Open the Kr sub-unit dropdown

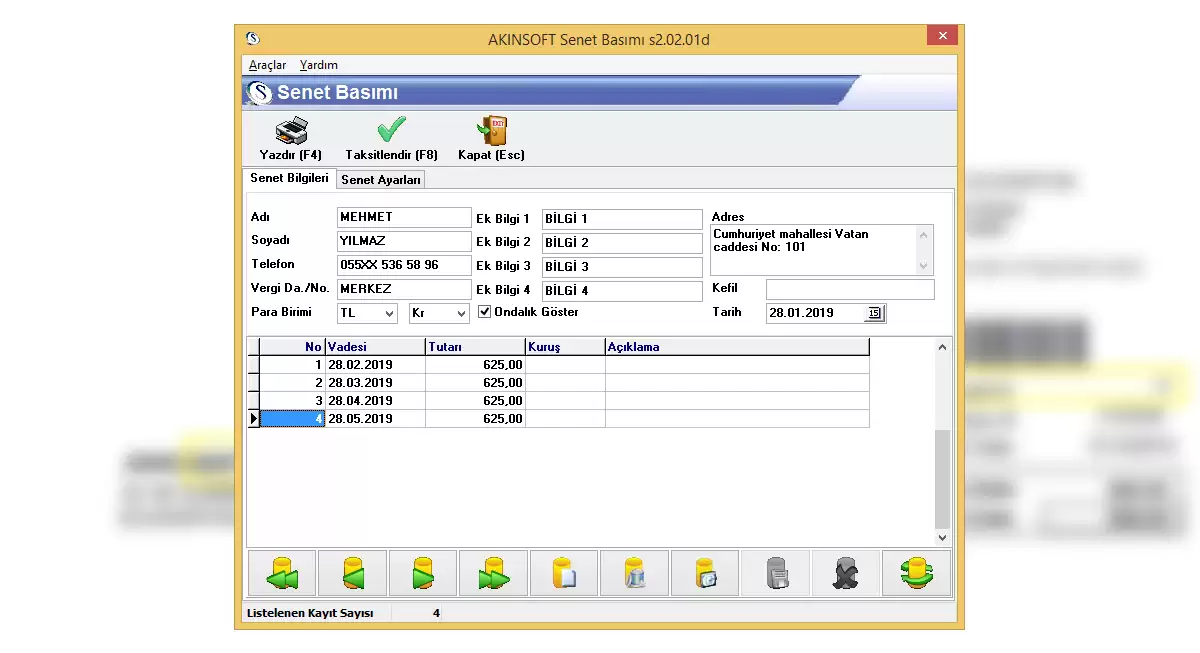pos(460,314)
